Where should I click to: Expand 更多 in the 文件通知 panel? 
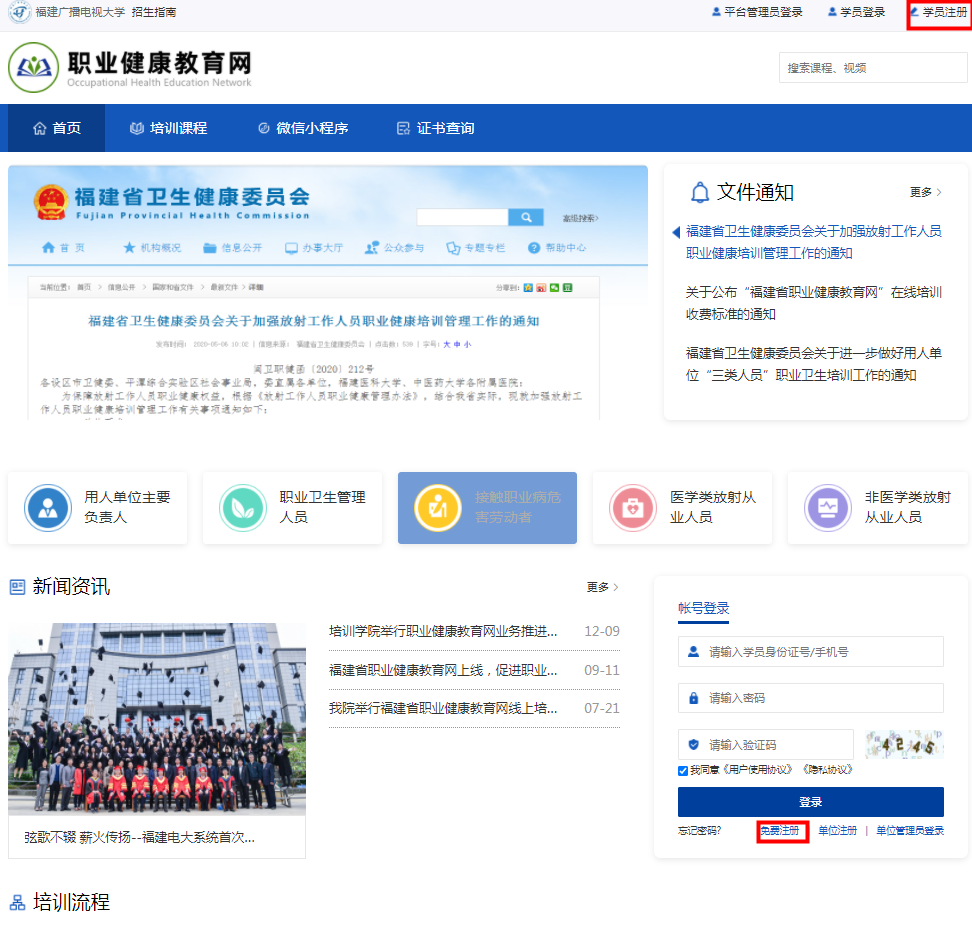(925, 192)
